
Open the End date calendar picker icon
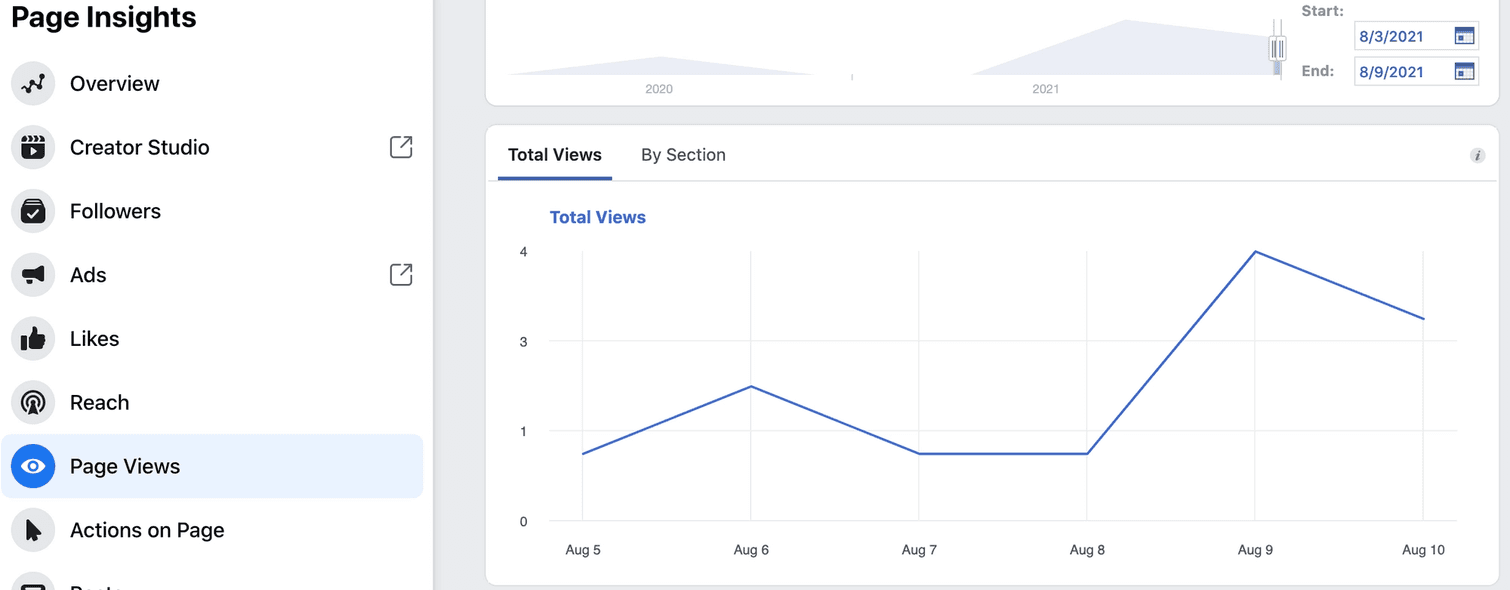(x=1465, y=71)
